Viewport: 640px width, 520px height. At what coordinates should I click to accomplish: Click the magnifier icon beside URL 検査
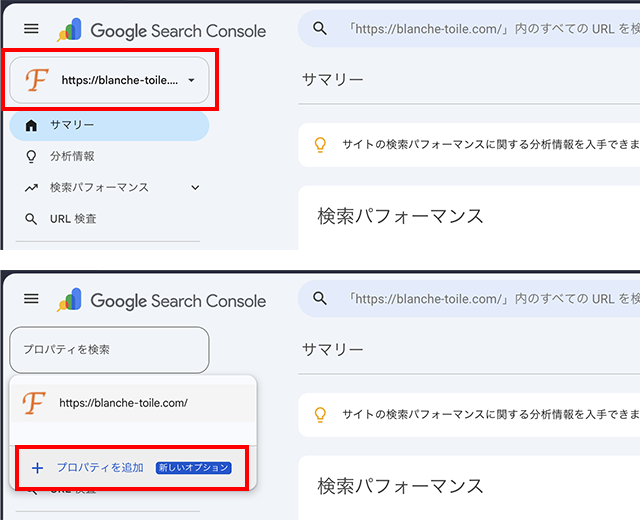coord(31,220)
